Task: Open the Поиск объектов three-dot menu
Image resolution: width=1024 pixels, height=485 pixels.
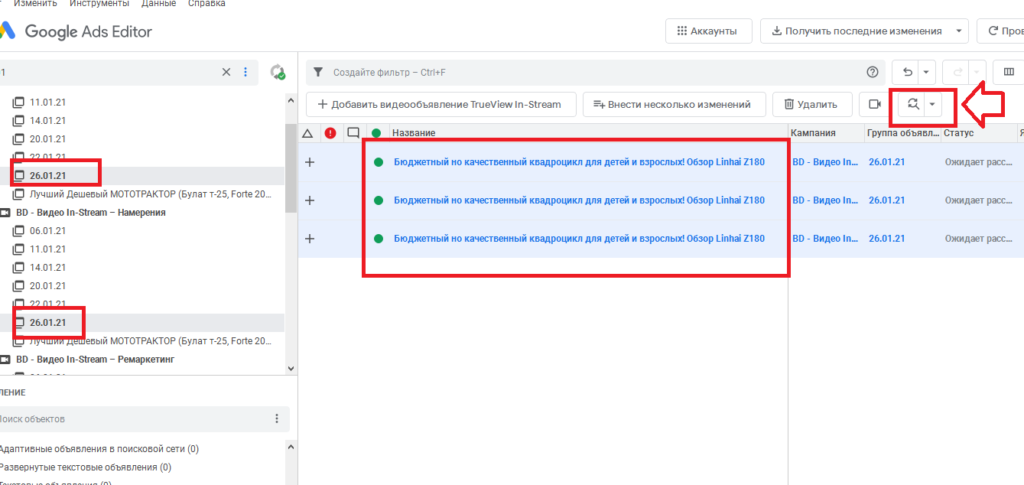Action: pos(277,418)
